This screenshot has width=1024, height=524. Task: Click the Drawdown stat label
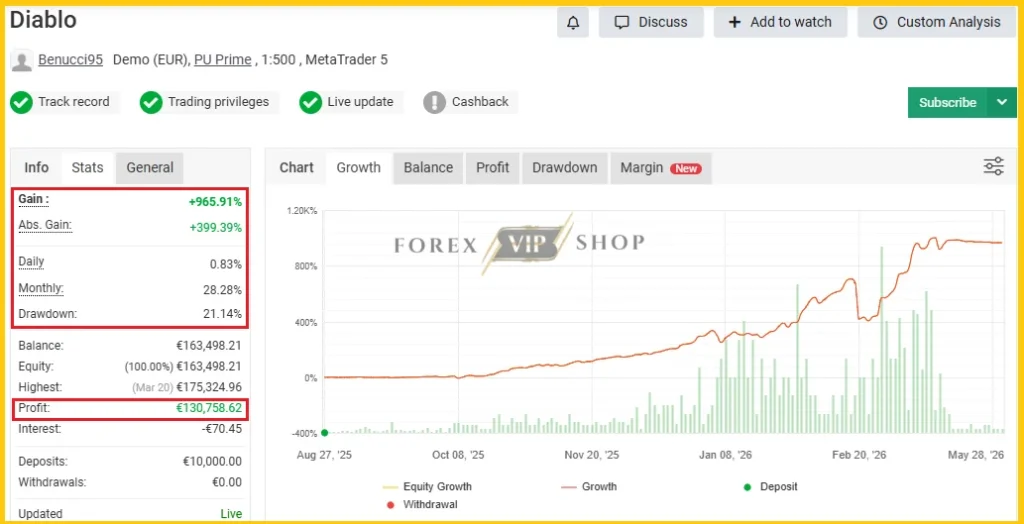point(47,314)
